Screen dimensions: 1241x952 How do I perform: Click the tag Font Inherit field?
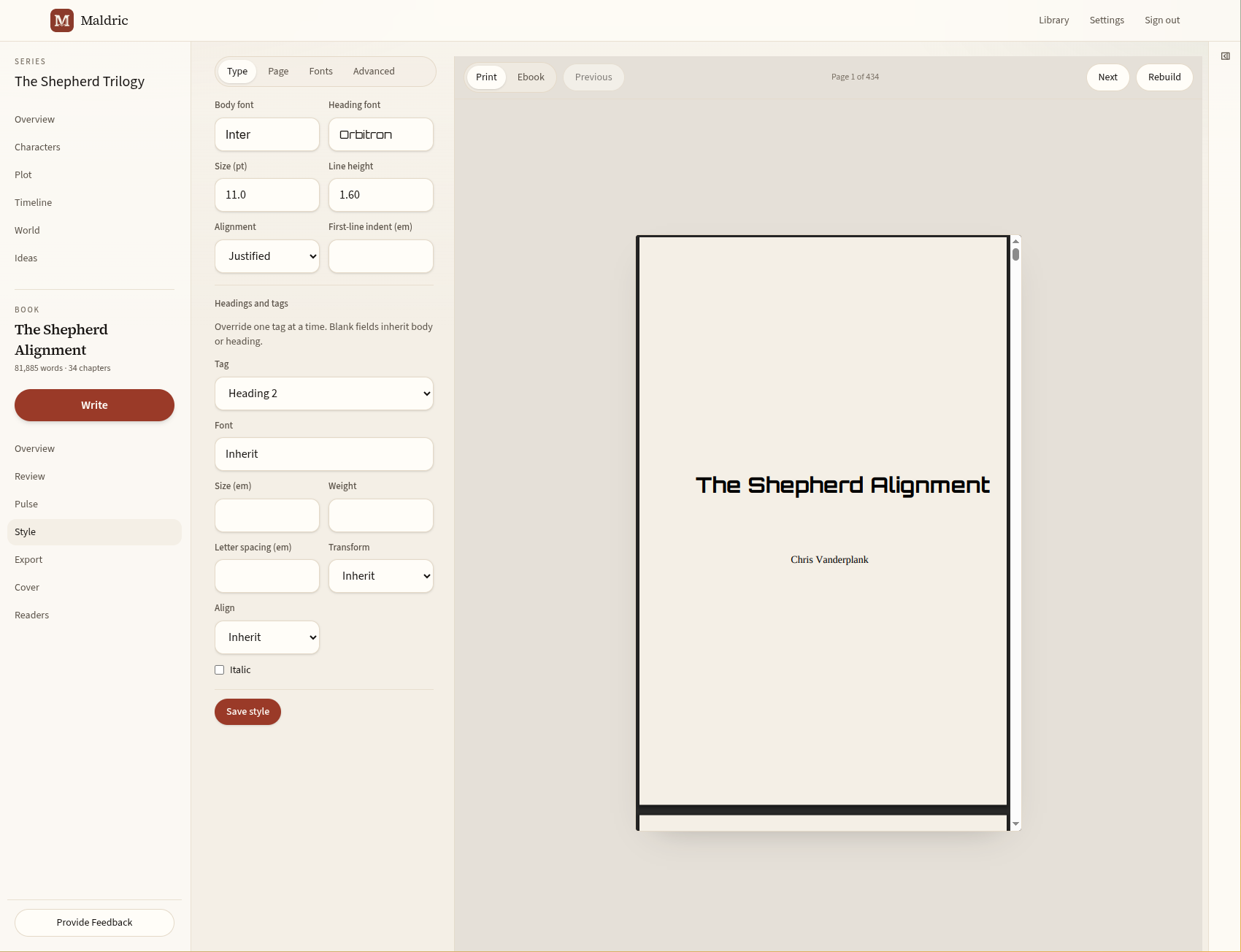324,454
